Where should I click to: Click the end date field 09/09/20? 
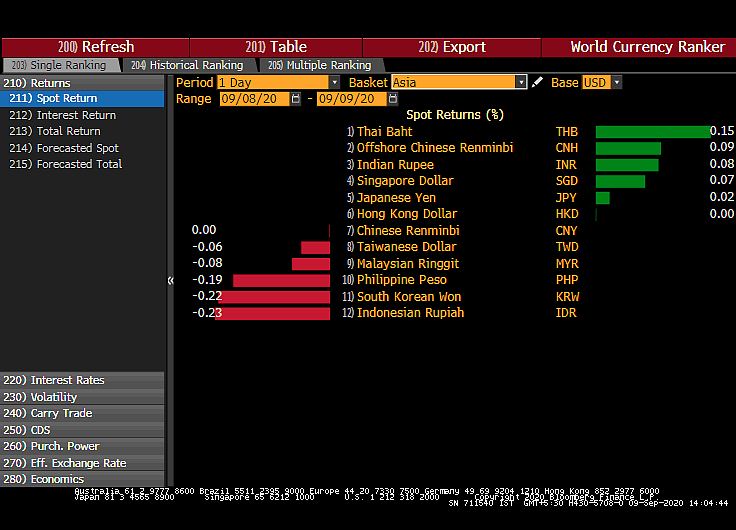point(352,99)
